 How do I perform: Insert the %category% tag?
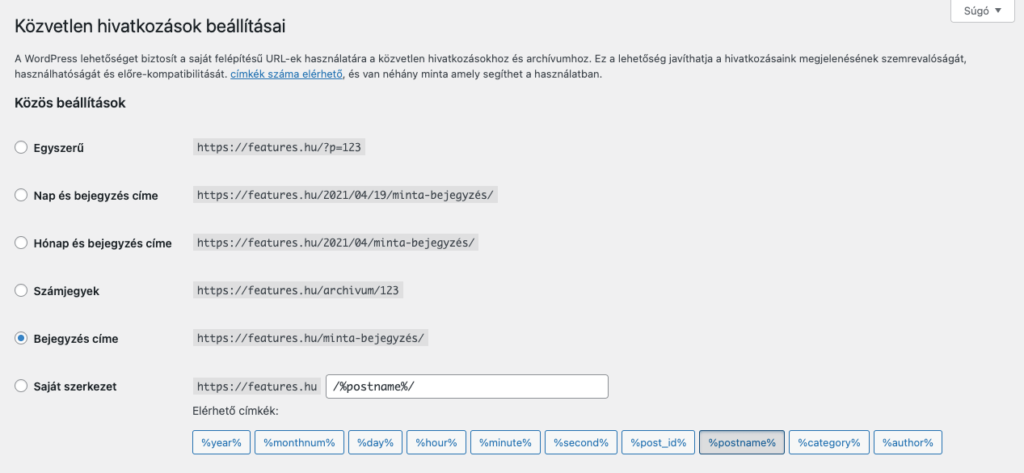[828, 442]
